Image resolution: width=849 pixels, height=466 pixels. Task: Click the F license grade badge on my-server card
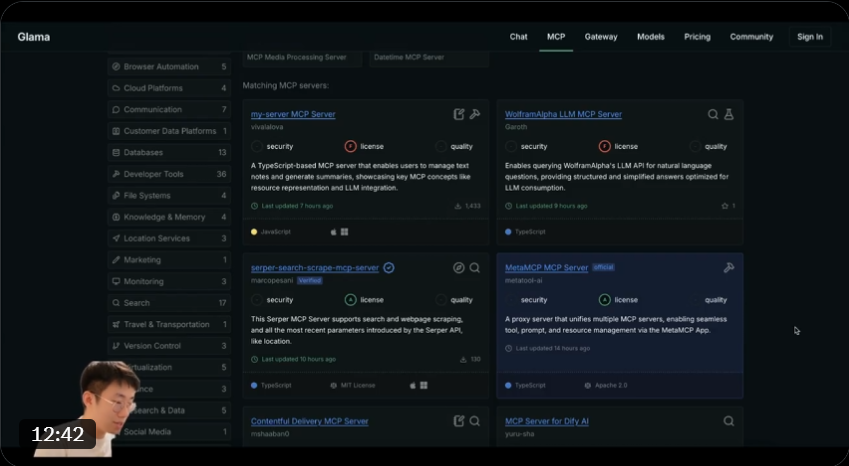pyautogui.click(x=350, y=146)
